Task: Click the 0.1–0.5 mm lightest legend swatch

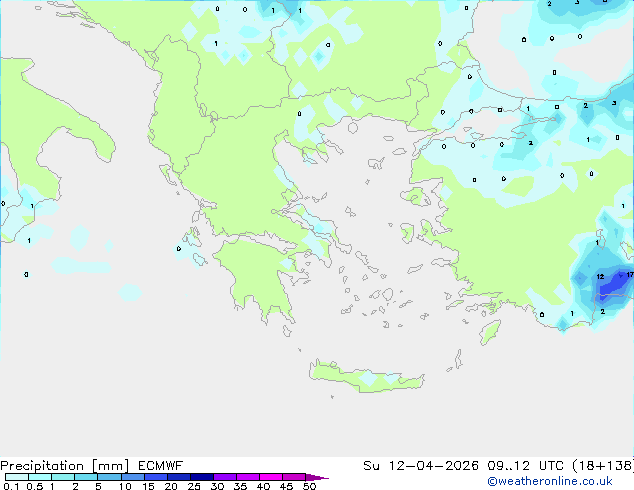Action: click(x=17, y=477)
